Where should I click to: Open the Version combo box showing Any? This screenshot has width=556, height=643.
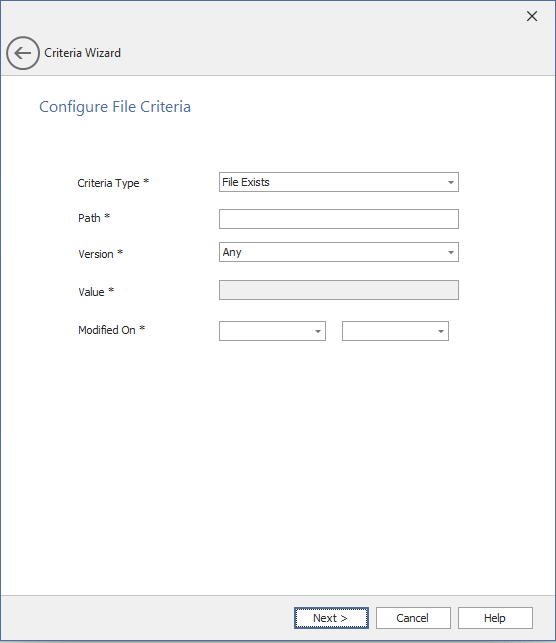[x=339, y=252]
